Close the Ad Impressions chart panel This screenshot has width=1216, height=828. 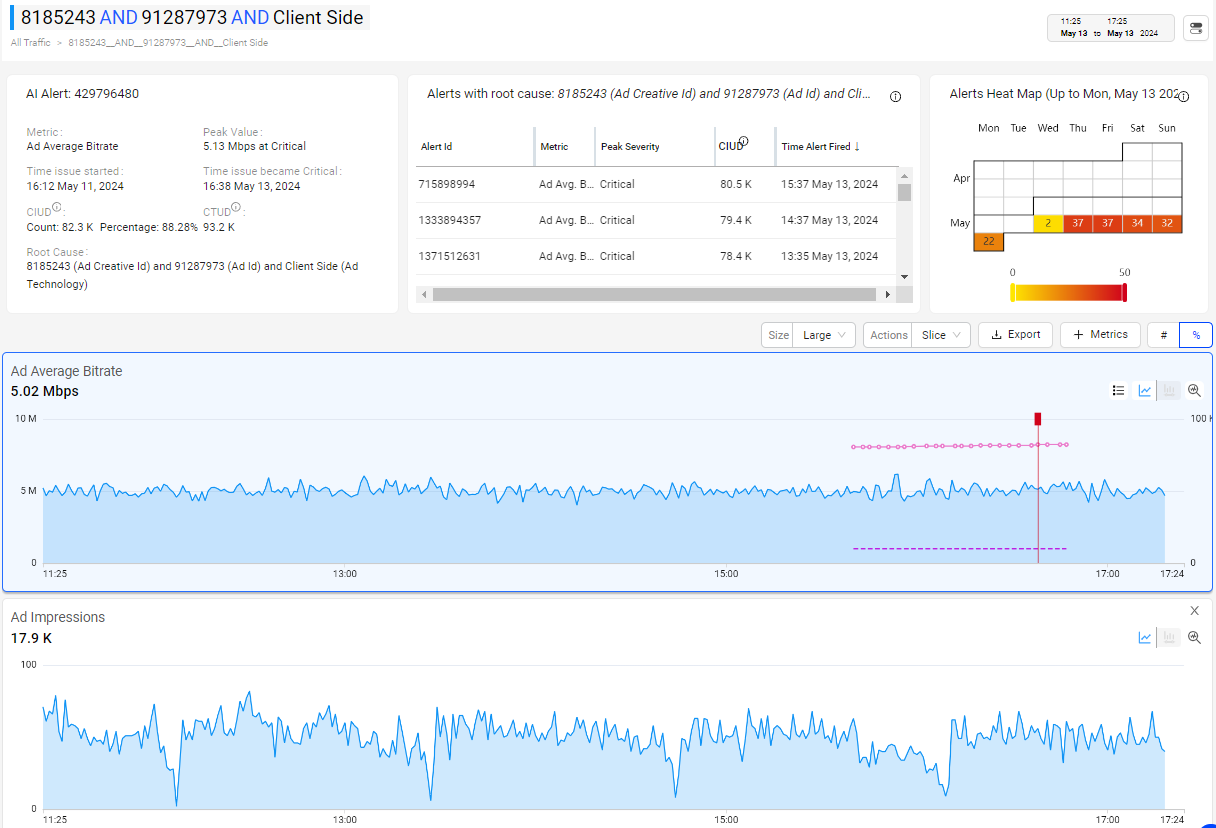coord(1194,611)
